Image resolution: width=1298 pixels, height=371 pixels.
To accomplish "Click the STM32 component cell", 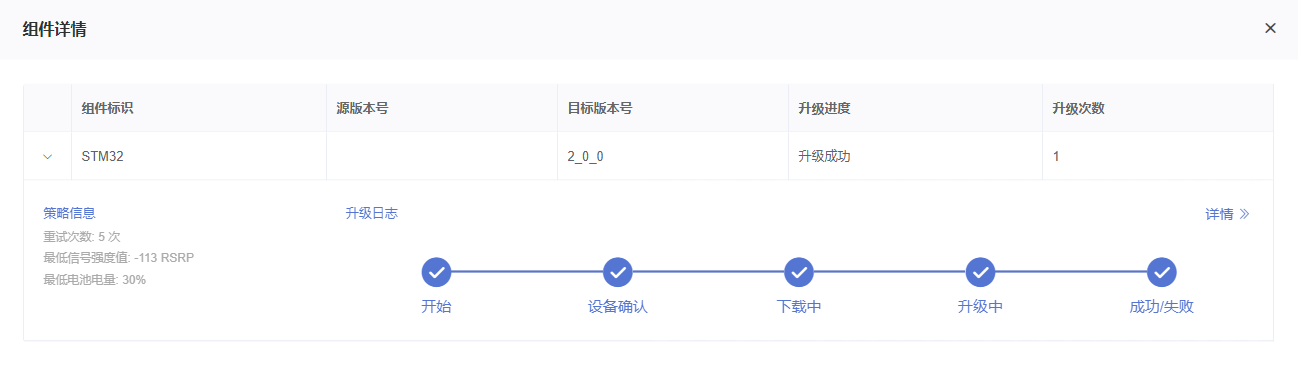I will pos(199,156).
